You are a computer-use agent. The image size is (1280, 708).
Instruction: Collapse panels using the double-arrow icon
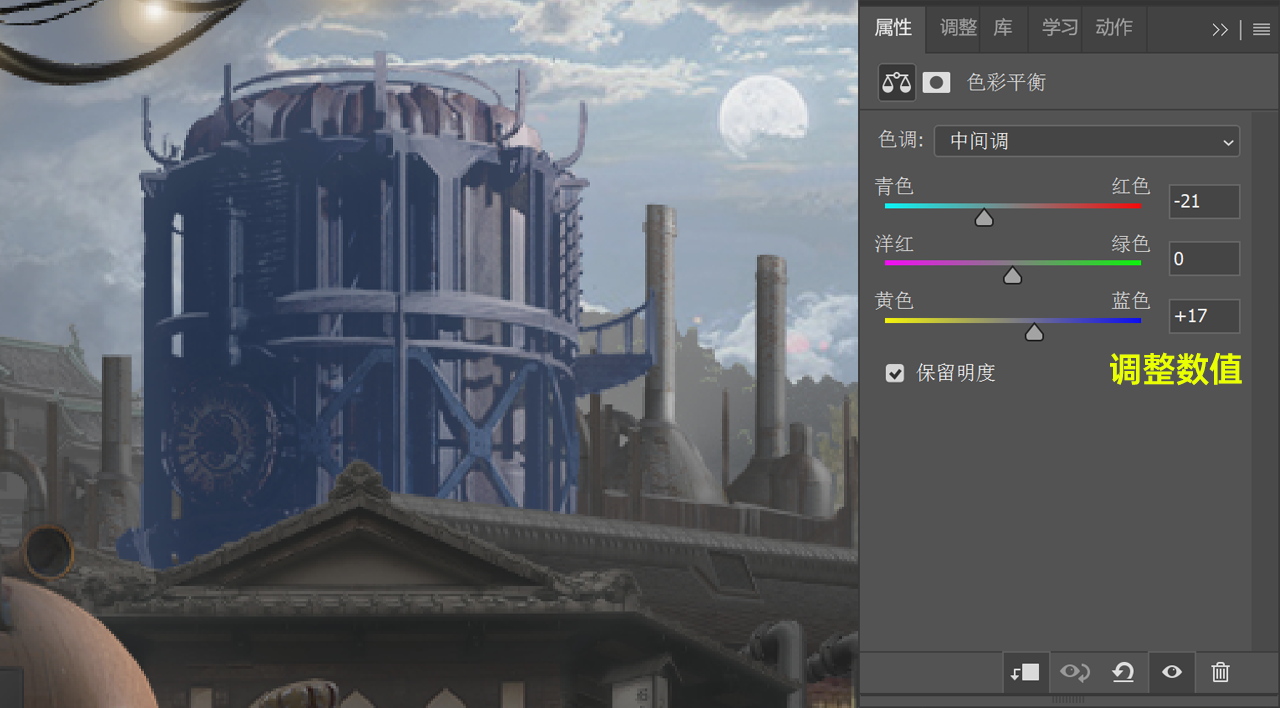tap(1220, 30)
